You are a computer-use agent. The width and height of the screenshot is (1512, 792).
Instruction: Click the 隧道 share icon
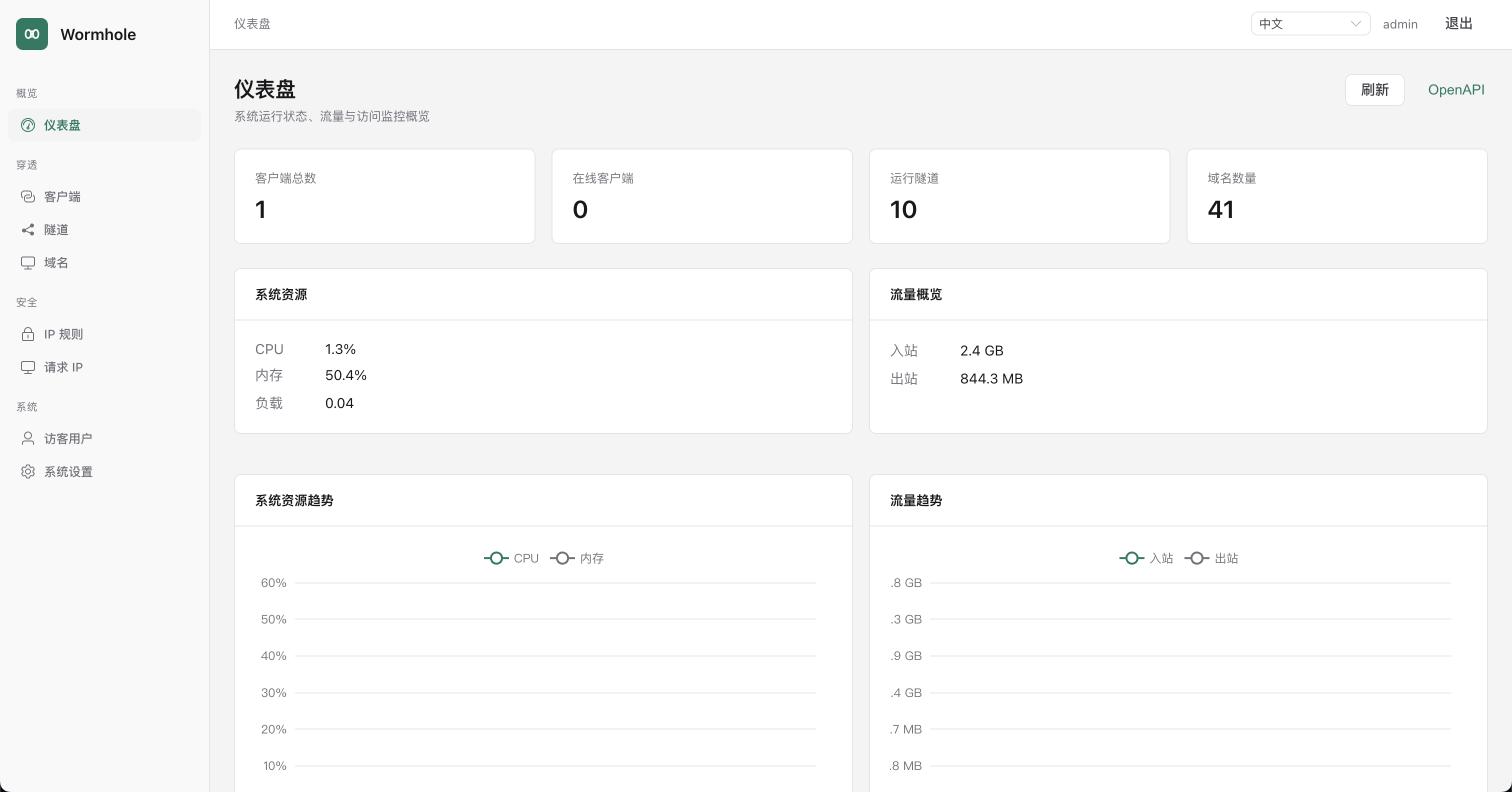27,229
